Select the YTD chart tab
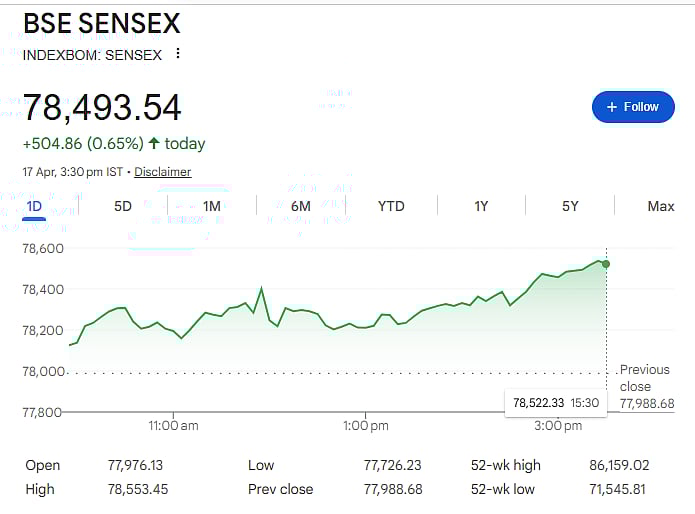 [391, 206]
